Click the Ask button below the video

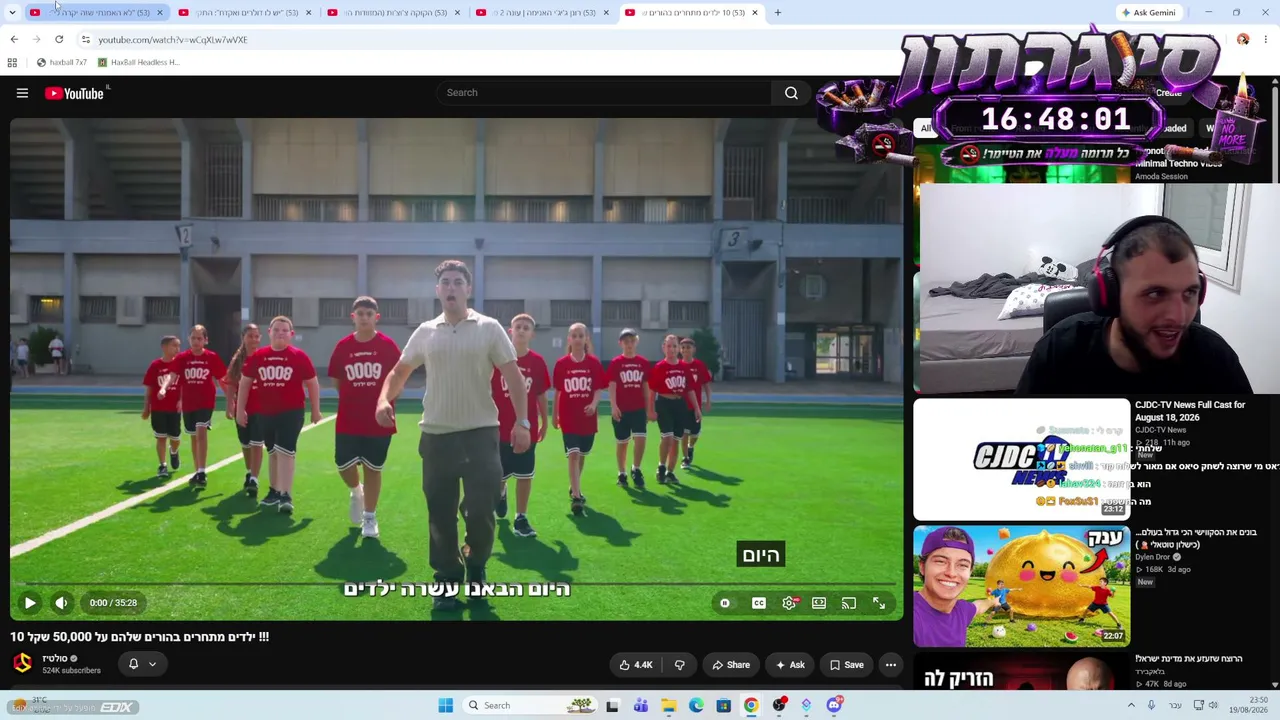click(x=788, y=665)
